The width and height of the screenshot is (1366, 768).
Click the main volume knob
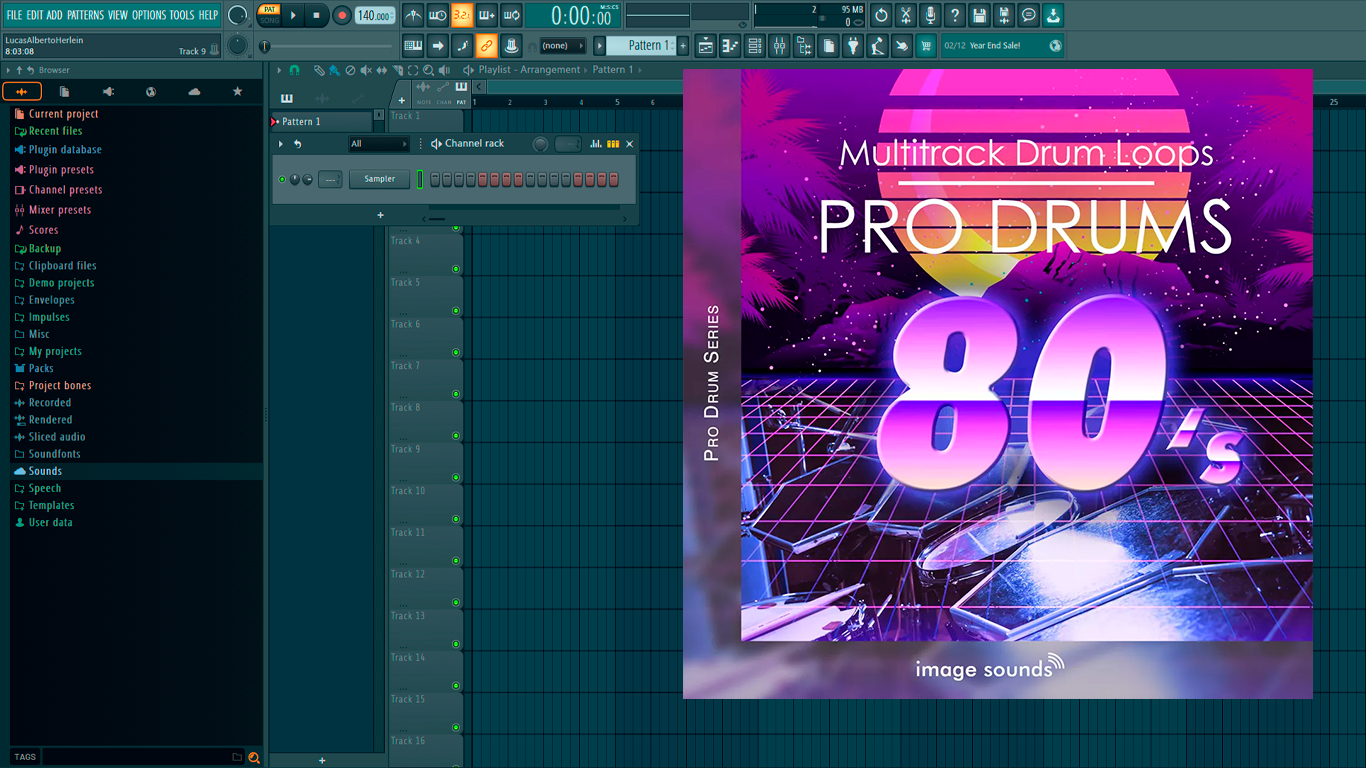coord(237,15)
